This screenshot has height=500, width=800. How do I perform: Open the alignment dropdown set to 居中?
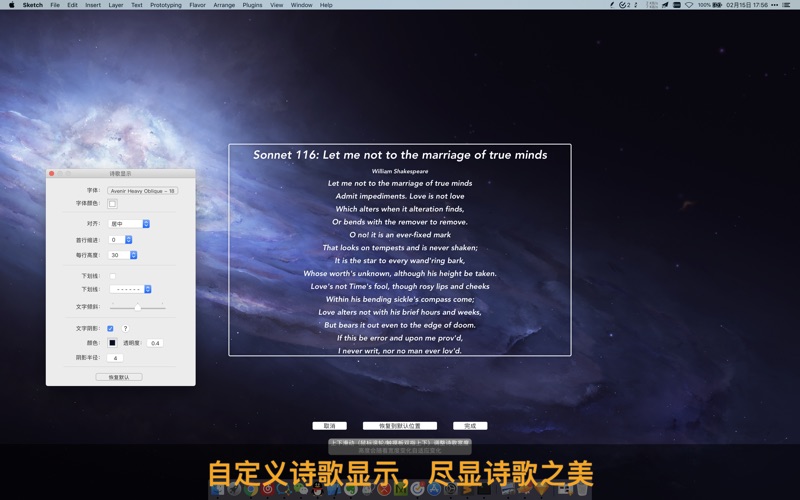coord(129,223)
